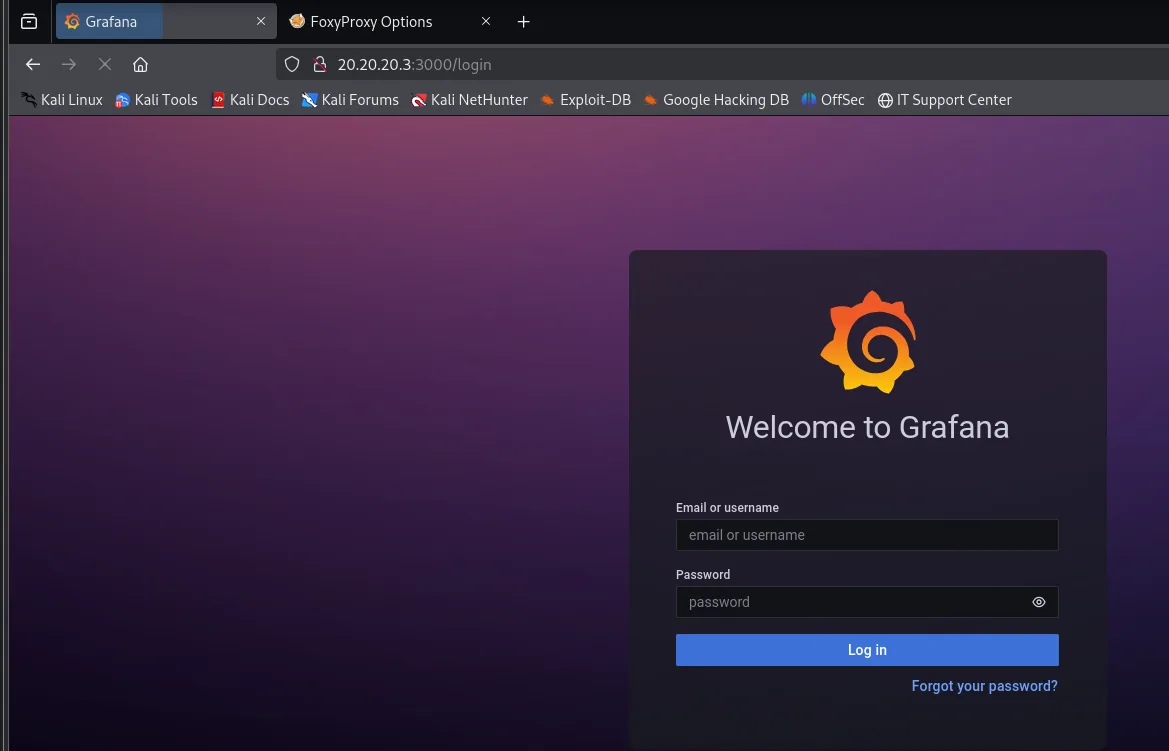Toggle password visibility eye icon

tap(1039, 602)
